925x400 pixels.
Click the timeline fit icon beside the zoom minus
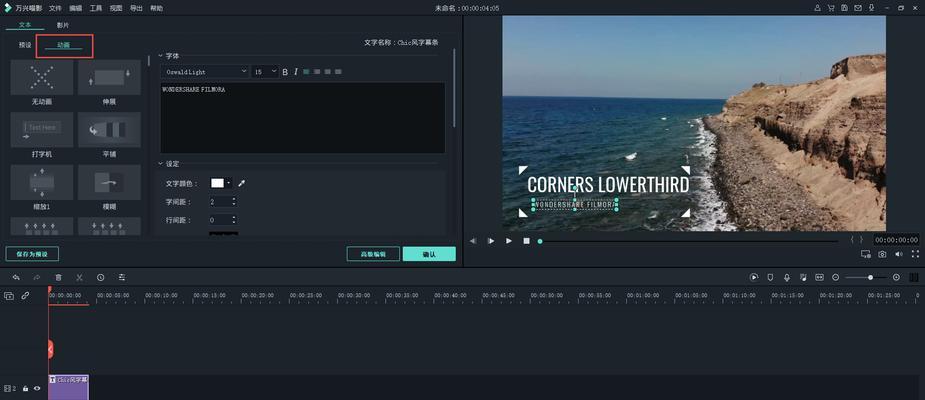pos(819,277)
